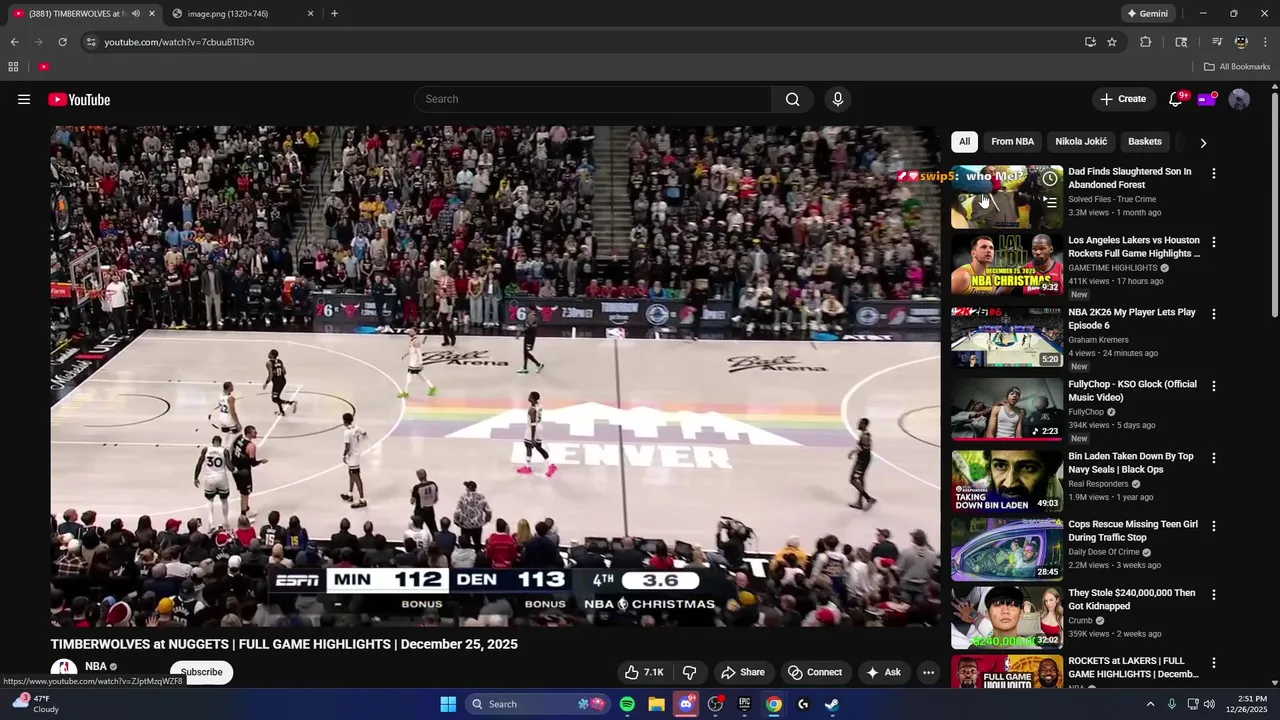Click the Connect button

[815, 672]
